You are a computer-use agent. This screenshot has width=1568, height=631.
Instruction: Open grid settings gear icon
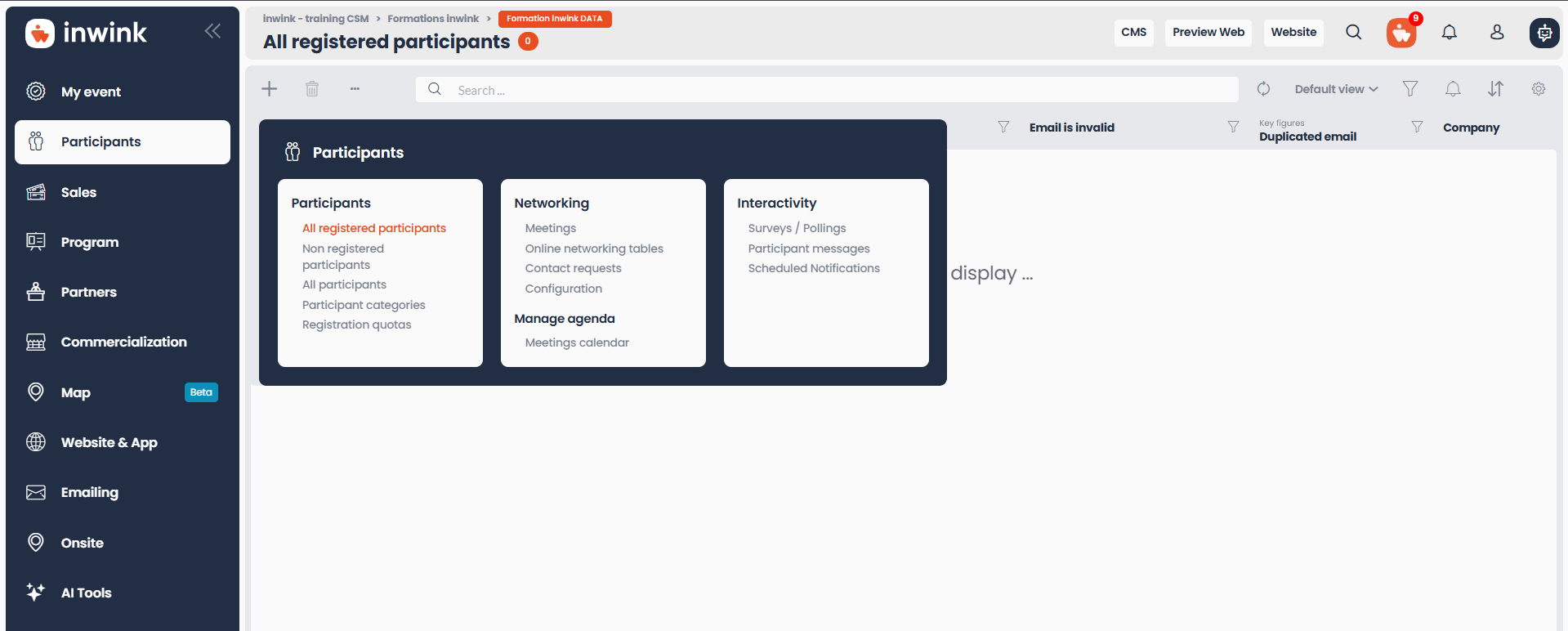pyautogui.click(x=1539, y=89)
